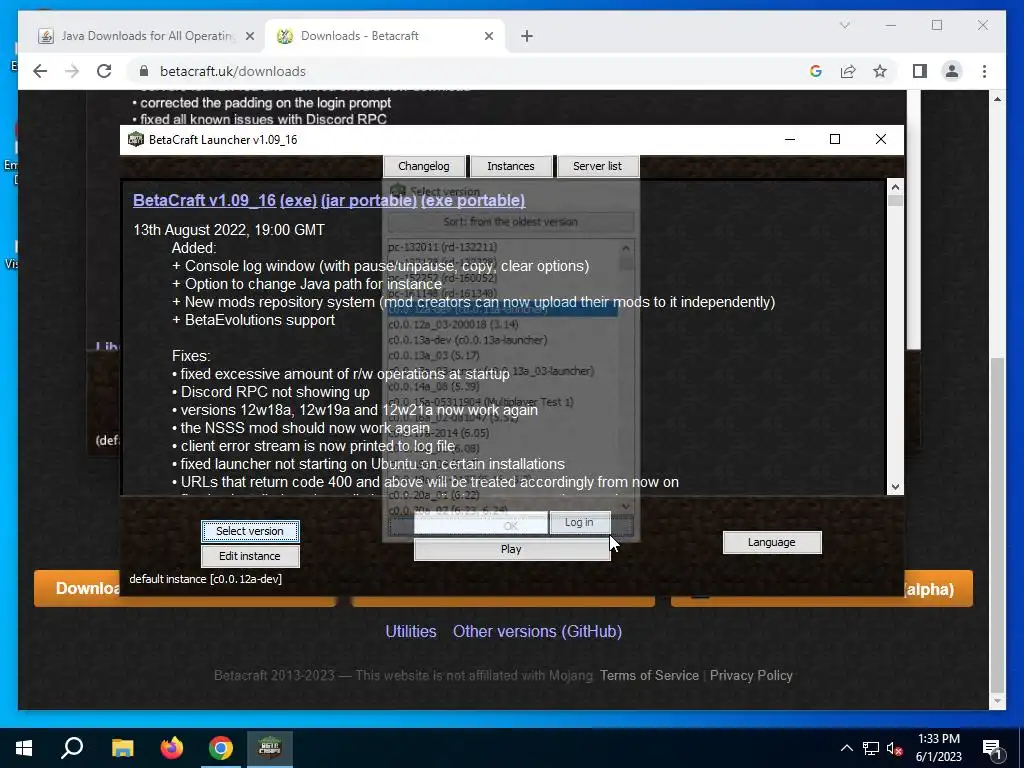Open File Explorer from taskbar
Screen dimensions: 1024x768
point(122,748)
